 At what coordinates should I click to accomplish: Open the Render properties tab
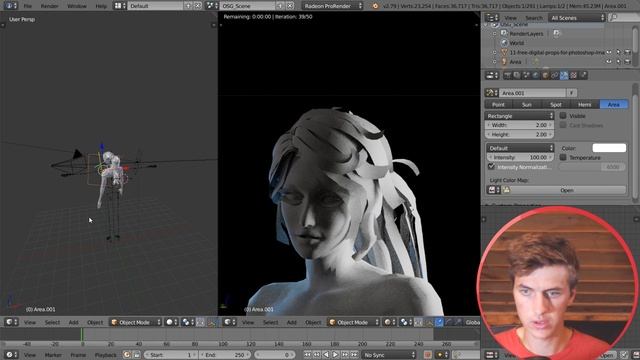[x=507, y=76]
